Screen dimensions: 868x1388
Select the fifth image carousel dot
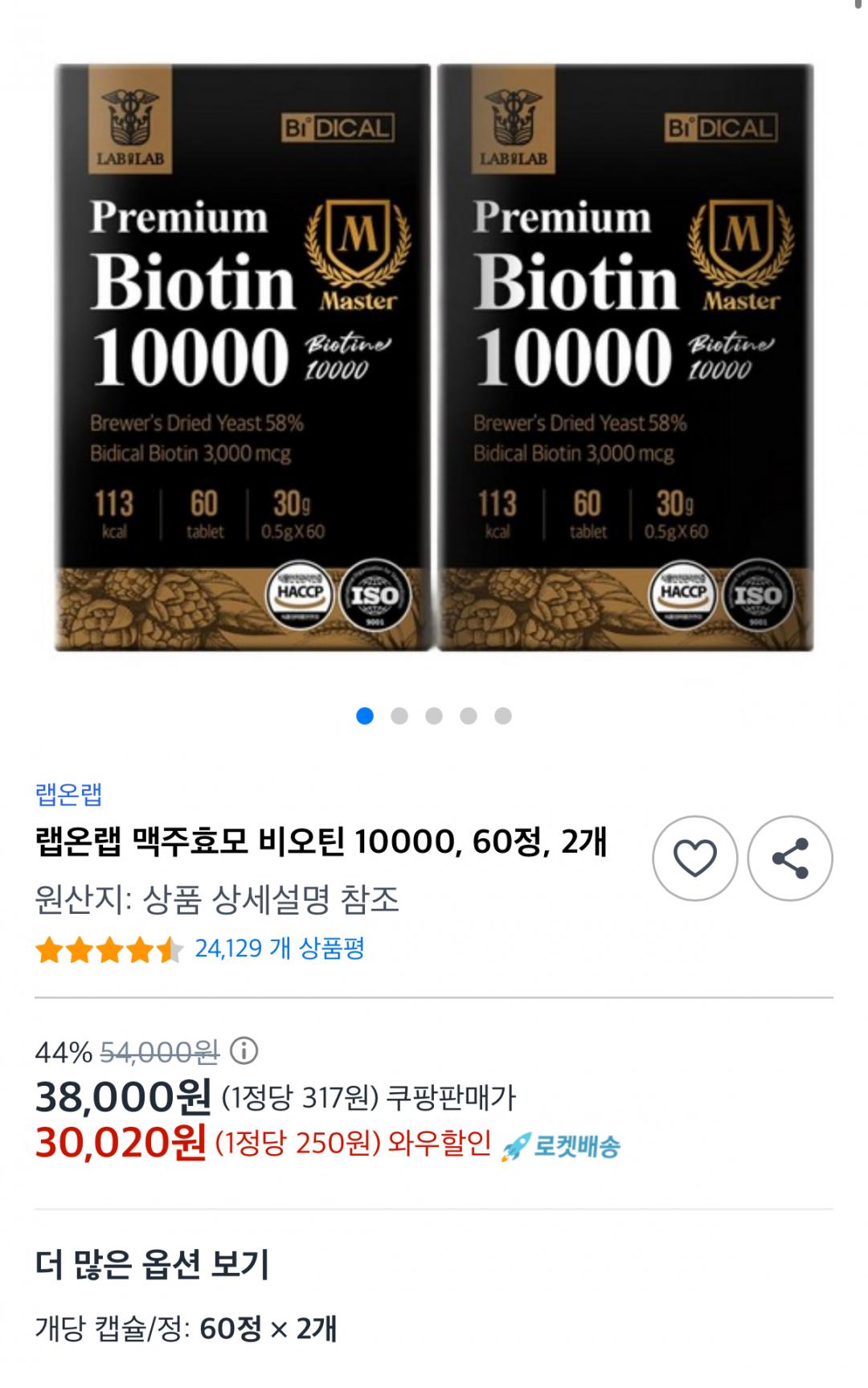(x=503, y=715)
